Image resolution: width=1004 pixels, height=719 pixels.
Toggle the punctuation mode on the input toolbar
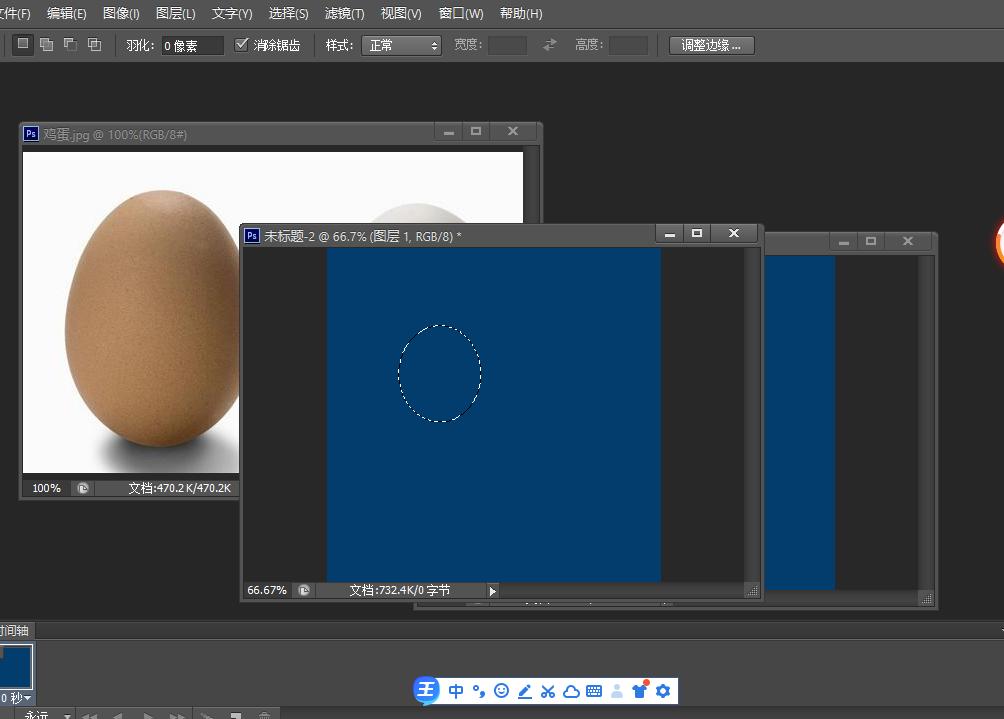pos(477,690)
